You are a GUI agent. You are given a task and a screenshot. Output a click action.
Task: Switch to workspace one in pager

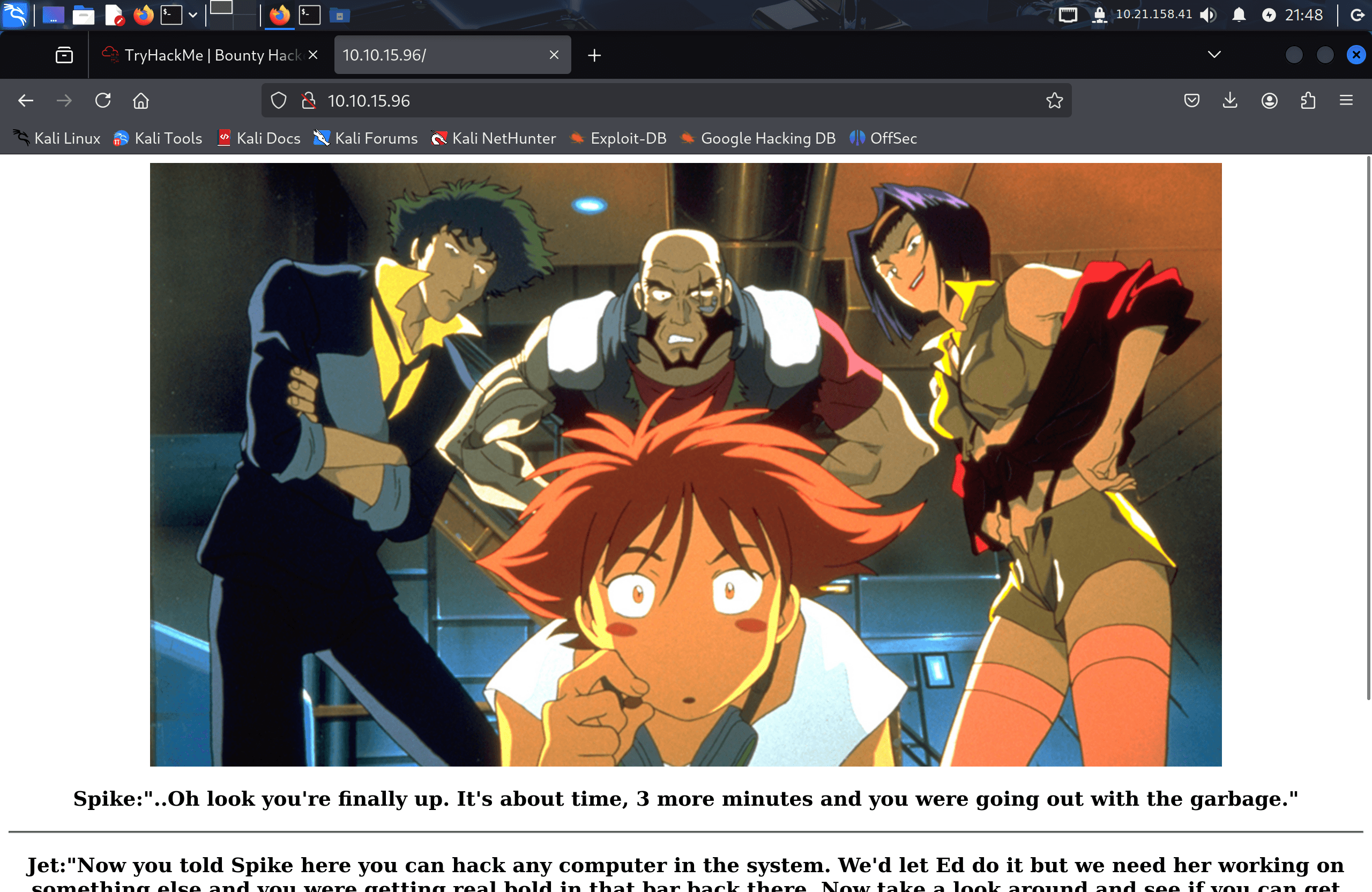coord(221,8)
